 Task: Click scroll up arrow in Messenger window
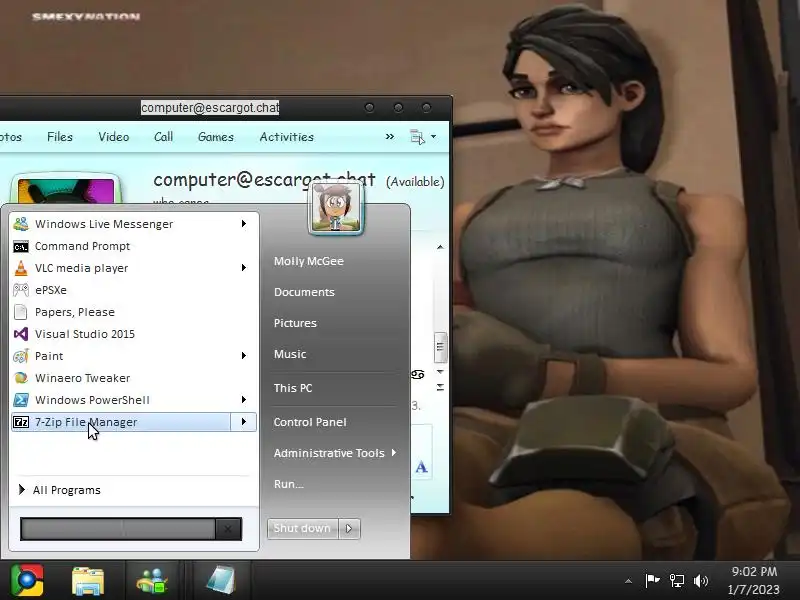click(440, 247)
